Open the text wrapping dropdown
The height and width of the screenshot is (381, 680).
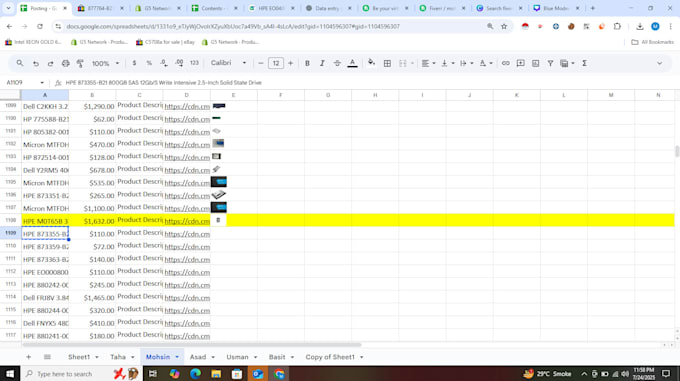[x=467, y=63]
